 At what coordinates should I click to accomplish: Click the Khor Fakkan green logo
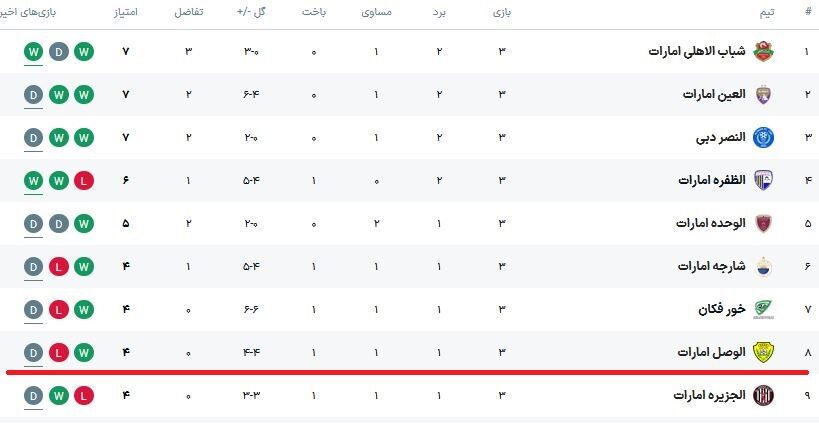point(763,309)
